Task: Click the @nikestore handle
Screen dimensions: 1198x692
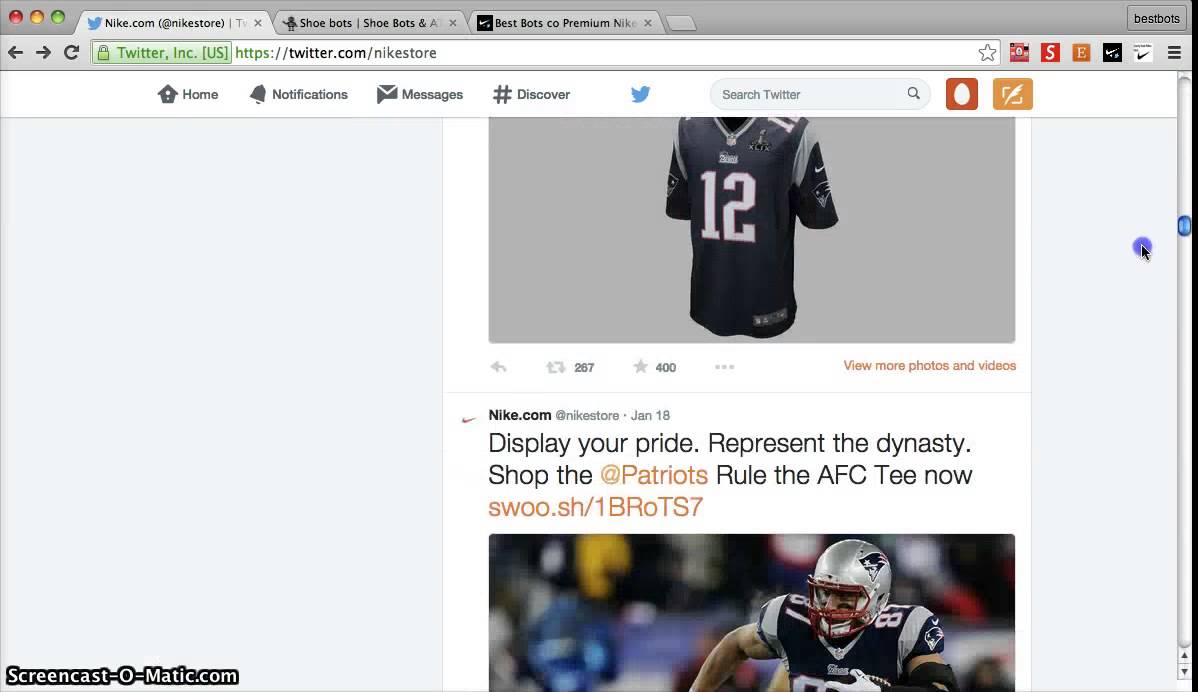Action: pyautogui.click(x=587, y=416)
